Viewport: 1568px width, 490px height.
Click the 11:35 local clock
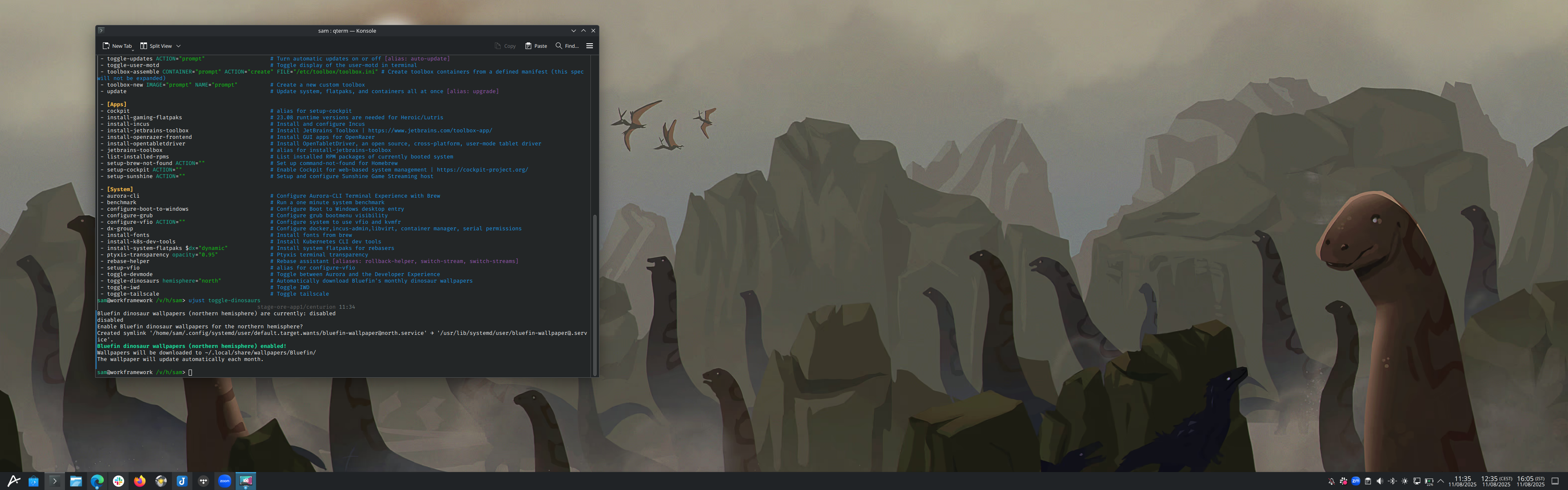click(x=1463, y=481)
